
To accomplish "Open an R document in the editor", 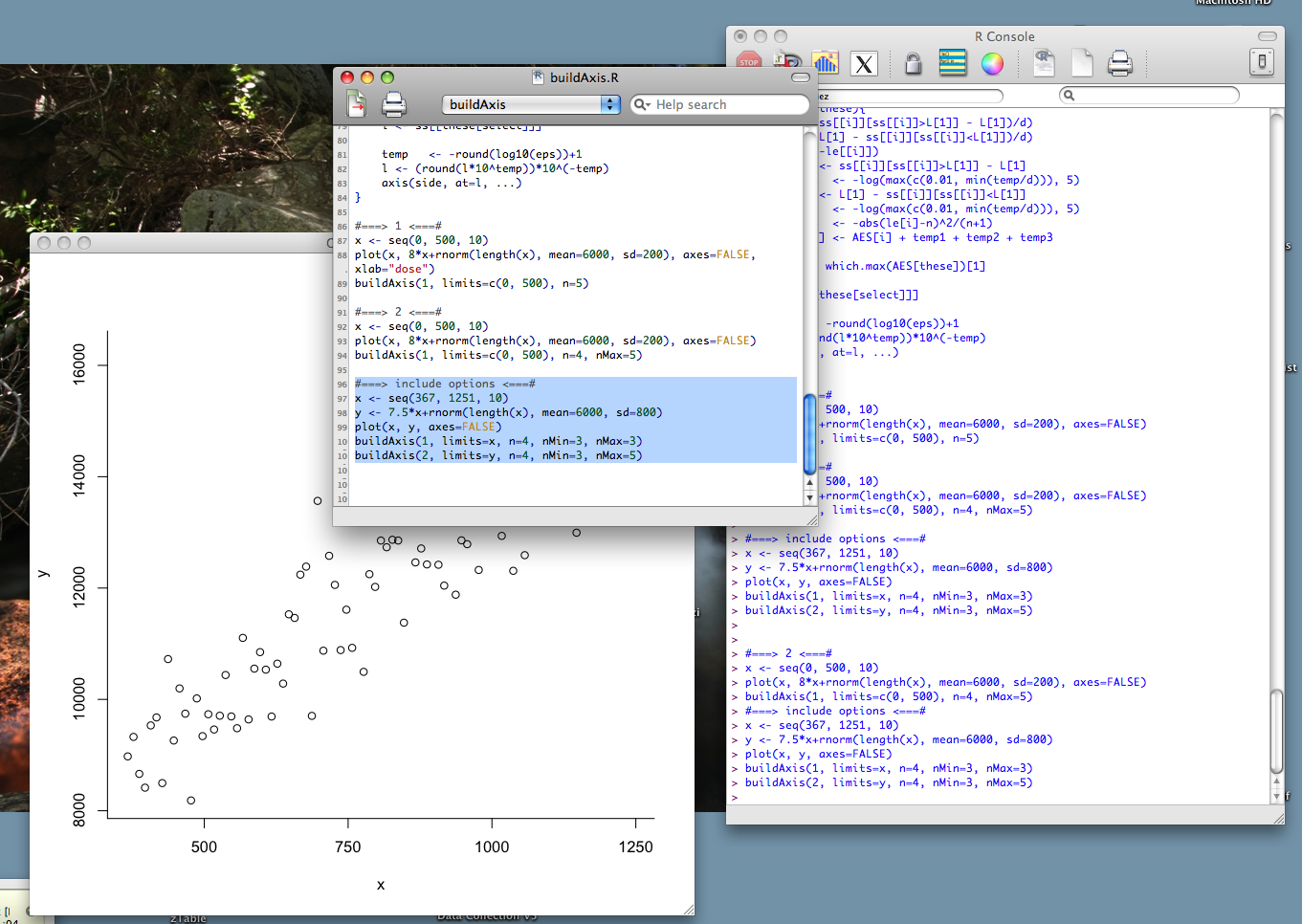I will click(1044, 63).
